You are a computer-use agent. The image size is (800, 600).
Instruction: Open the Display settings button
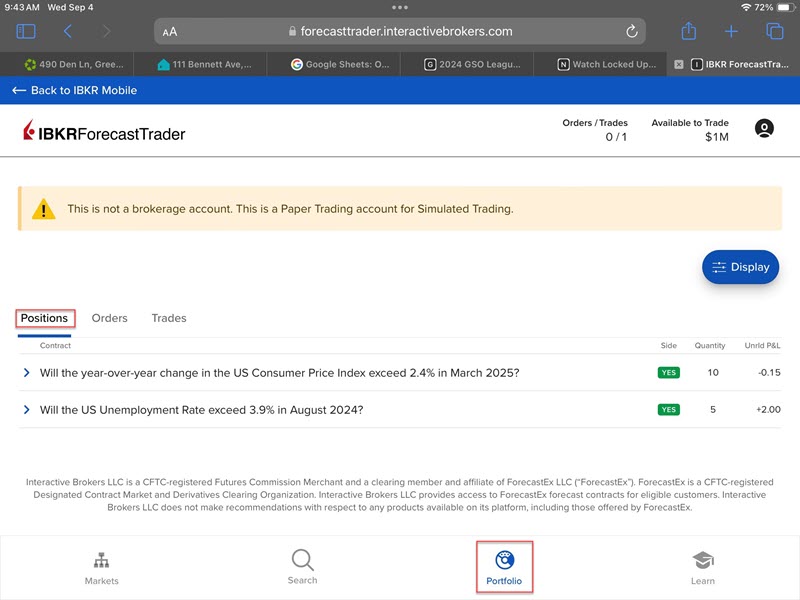[x=740, y=267]
